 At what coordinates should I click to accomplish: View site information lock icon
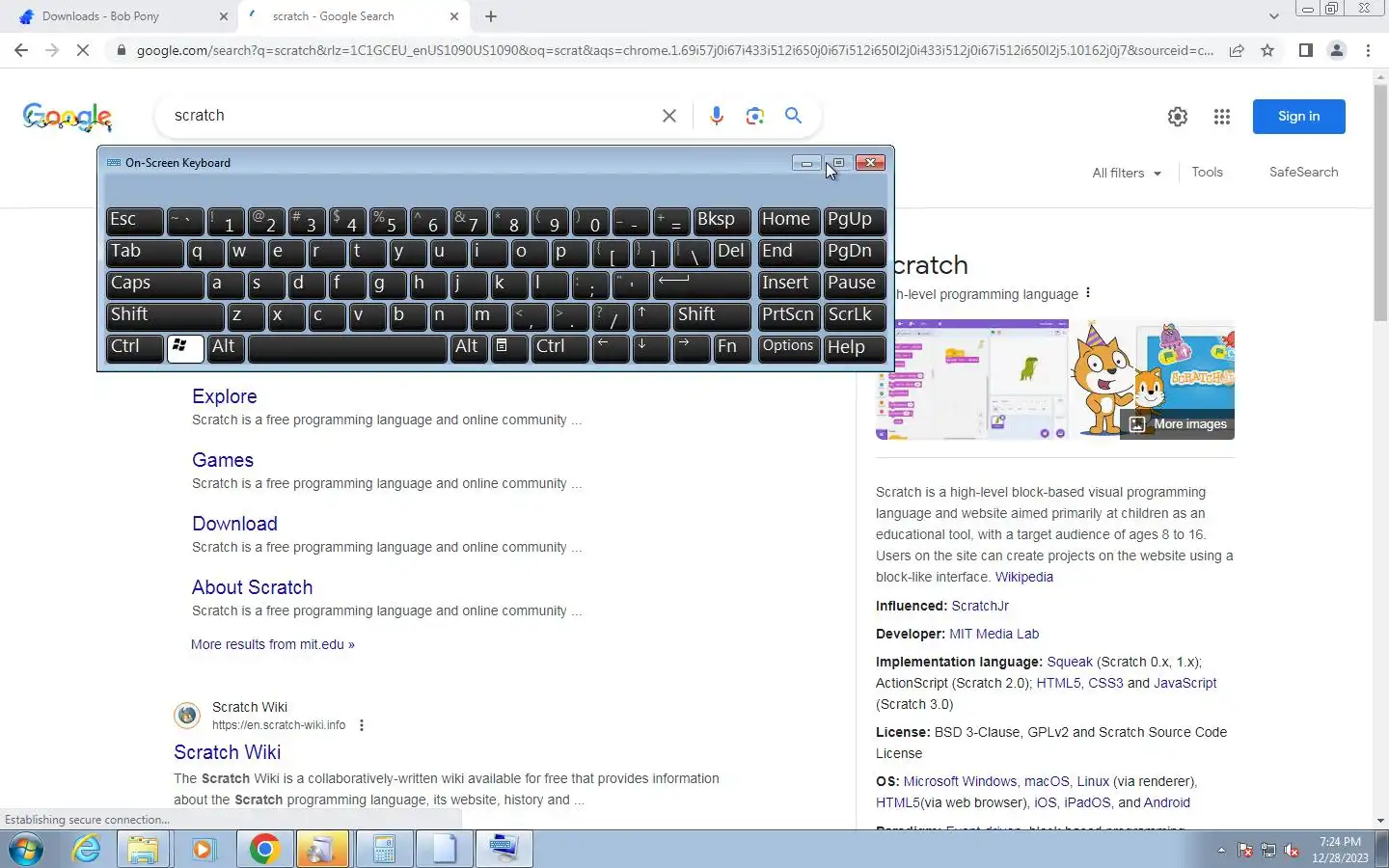click(122, 50)
